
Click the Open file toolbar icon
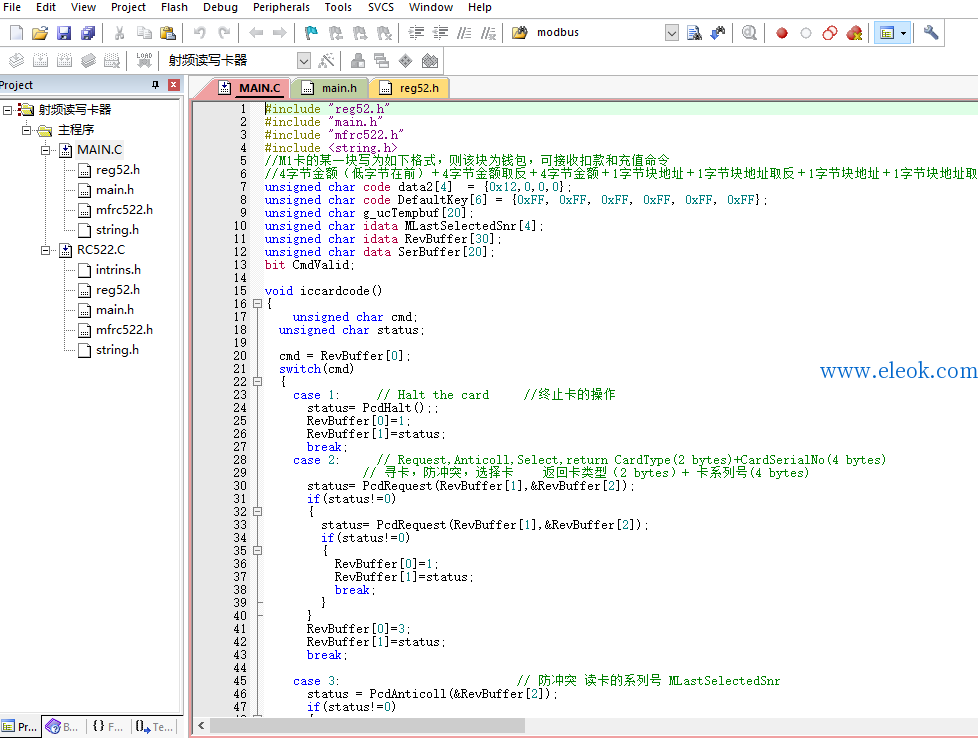click(40, 32)
